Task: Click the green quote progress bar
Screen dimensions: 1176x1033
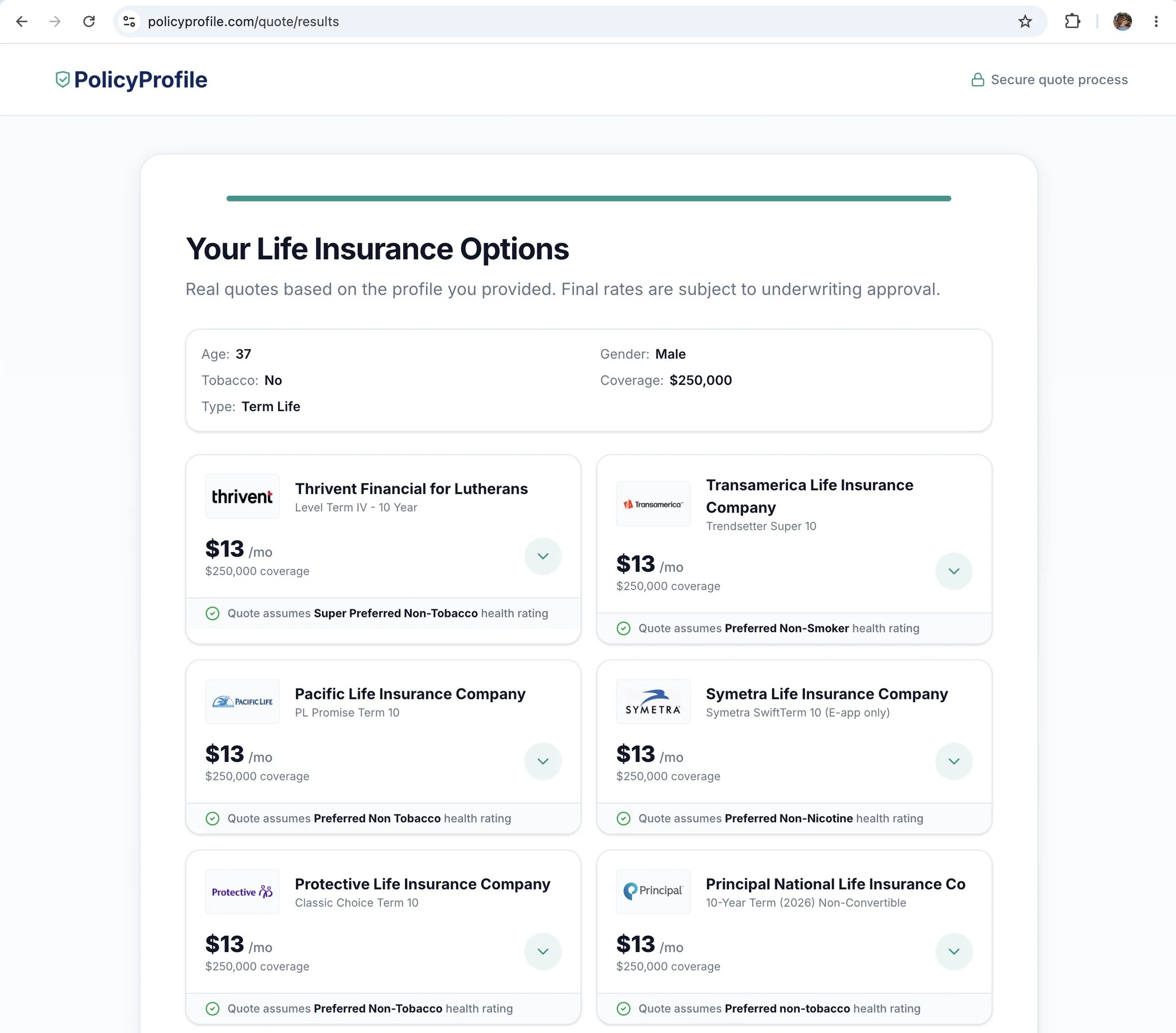Action: [588, 199]
